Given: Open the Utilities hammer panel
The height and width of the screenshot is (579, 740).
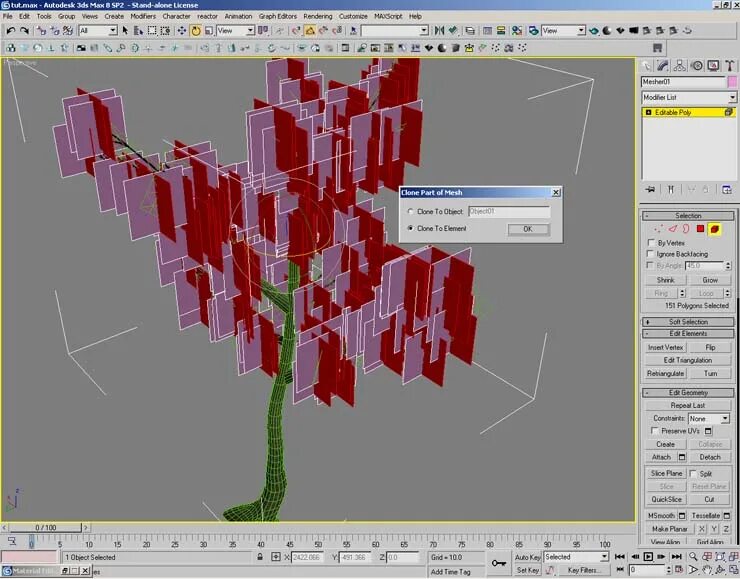Looking at the screenshot, I should [x=730, y=66].
